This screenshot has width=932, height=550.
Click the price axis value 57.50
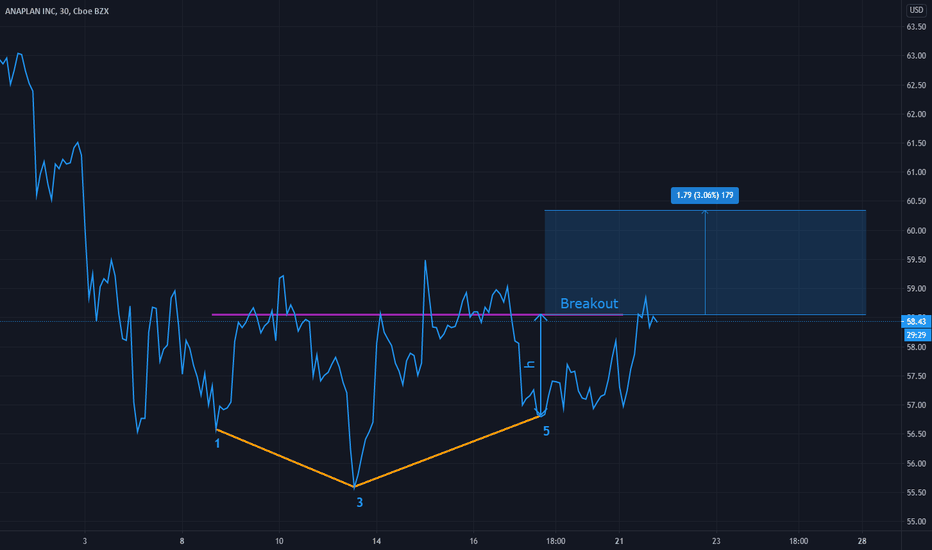tap(916, 376)
